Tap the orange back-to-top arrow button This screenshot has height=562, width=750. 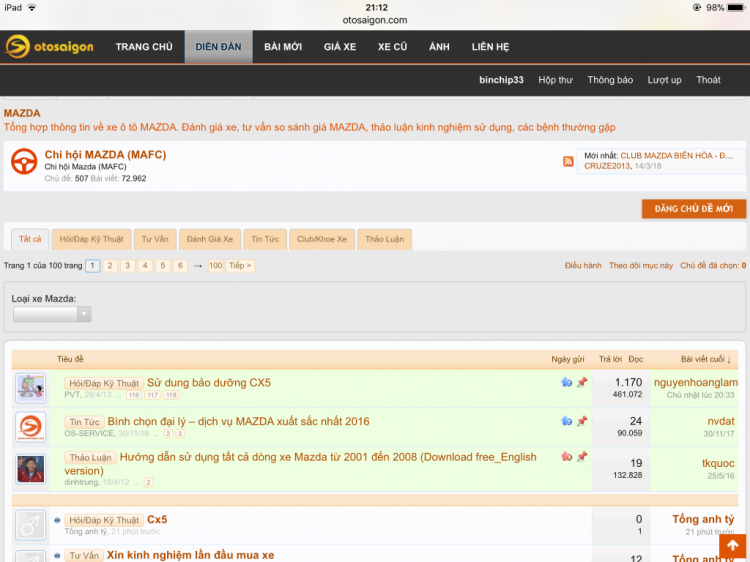732,545
